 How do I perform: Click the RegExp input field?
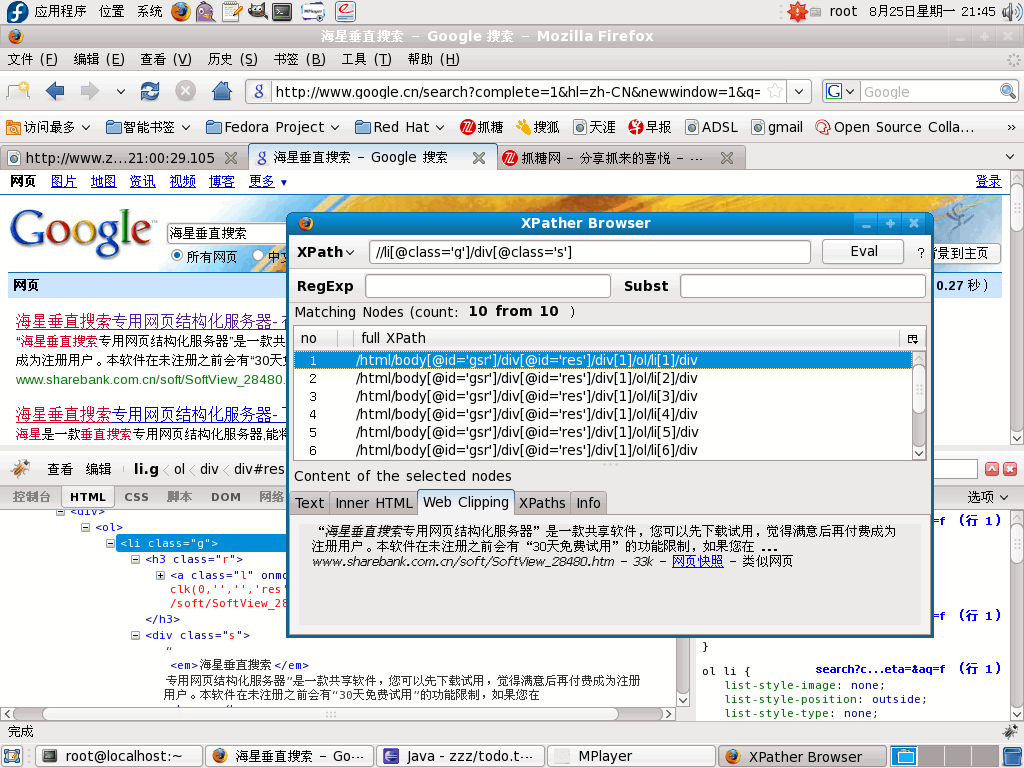[x=488, y=286]
